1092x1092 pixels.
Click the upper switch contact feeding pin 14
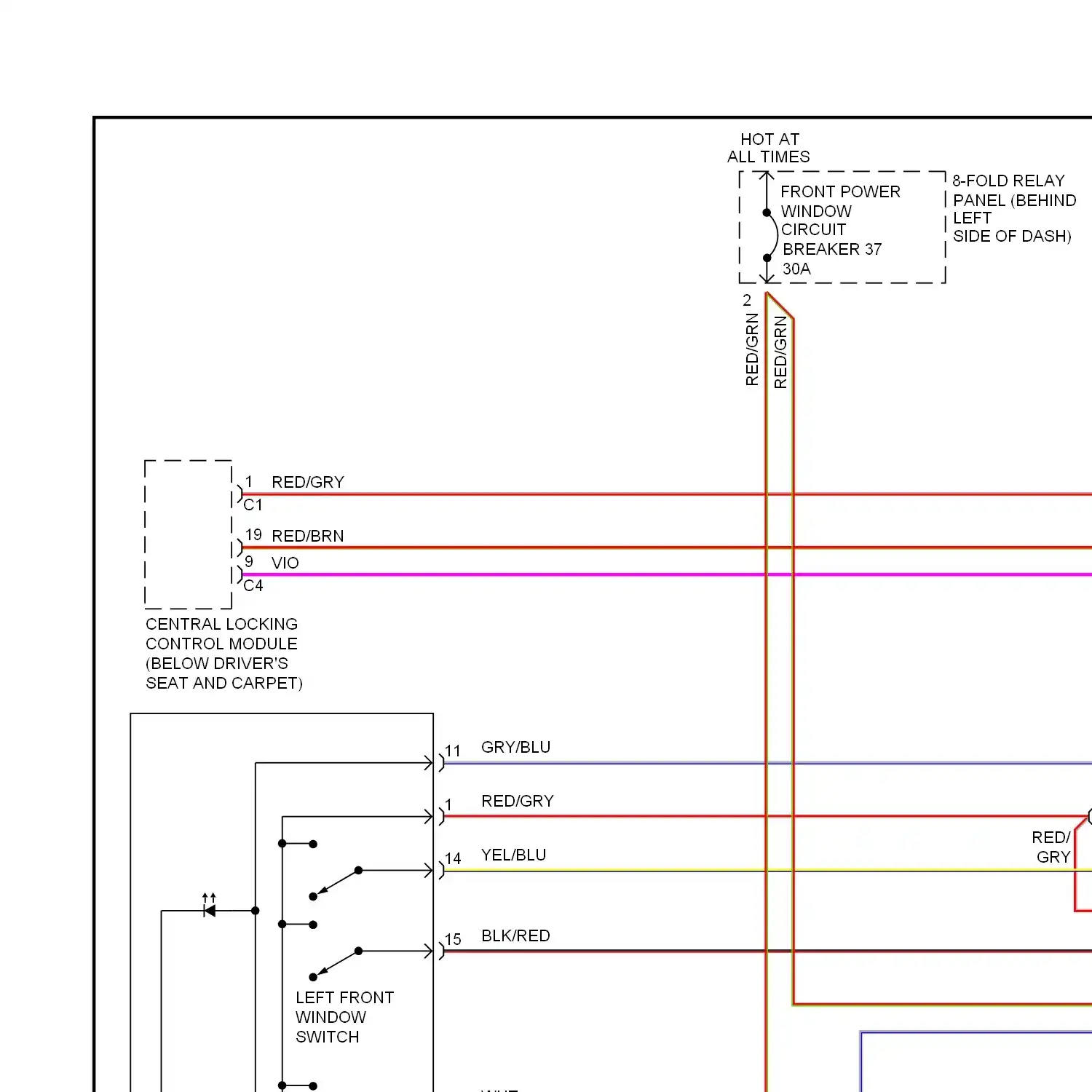336,883
